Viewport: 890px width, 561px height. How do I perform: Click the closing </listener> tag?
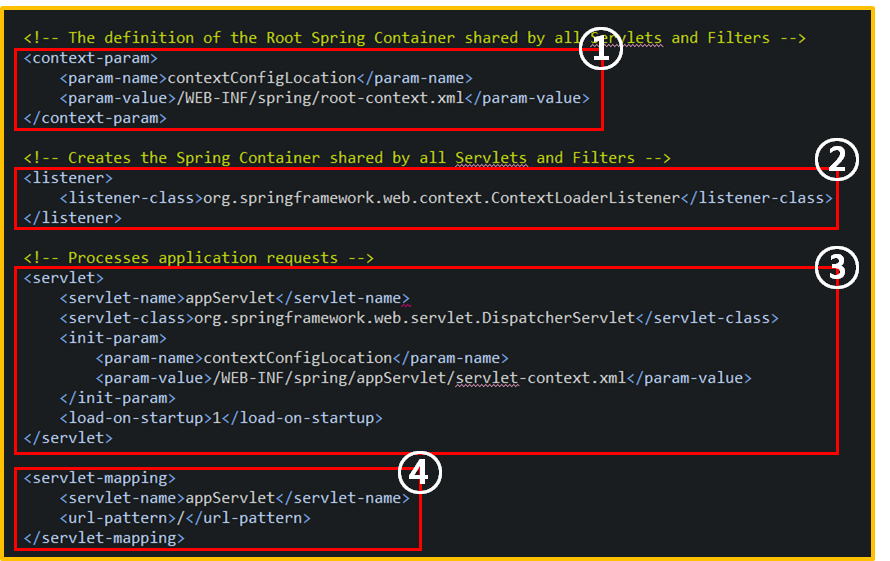coord(73,218)
